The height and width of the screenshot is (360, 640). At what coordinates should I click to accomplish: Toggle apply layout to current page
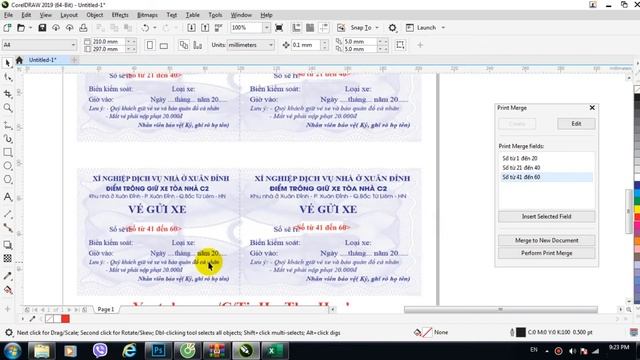point(198,45)
